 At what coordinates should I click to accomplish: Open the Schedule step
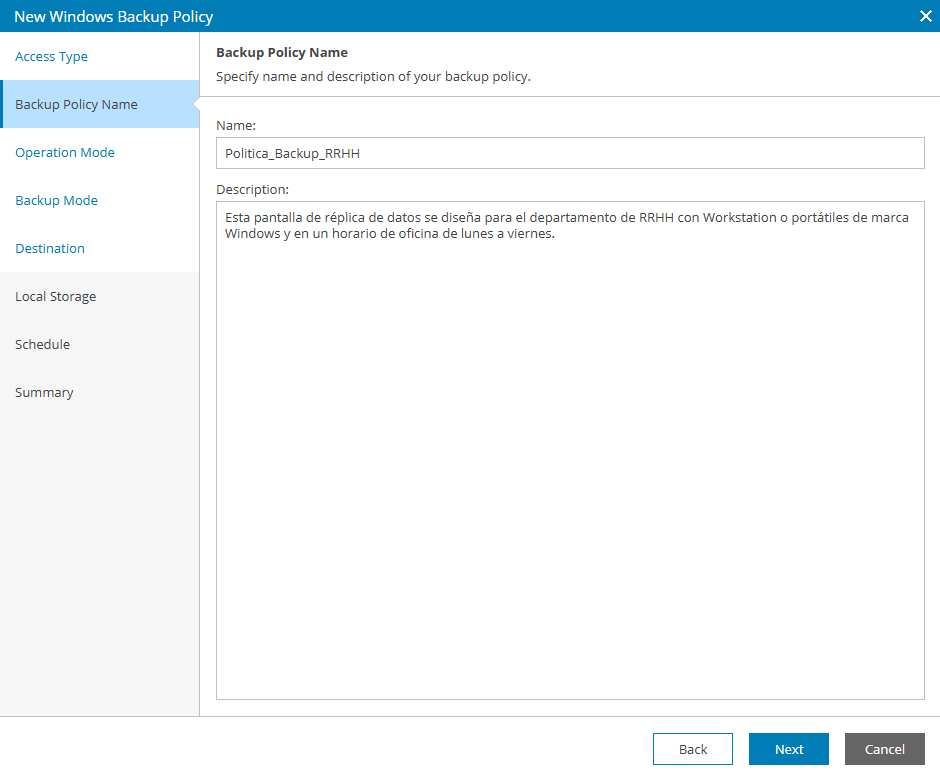click(x=43, y=345)
